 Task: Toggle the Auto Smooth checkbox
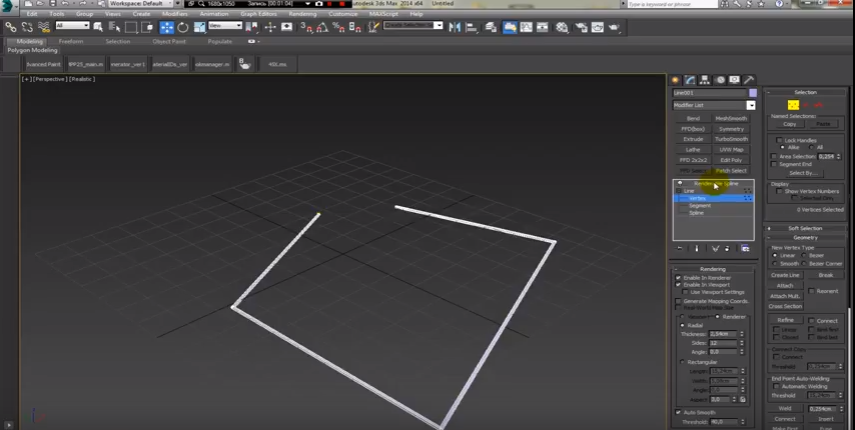coord(678,413)
